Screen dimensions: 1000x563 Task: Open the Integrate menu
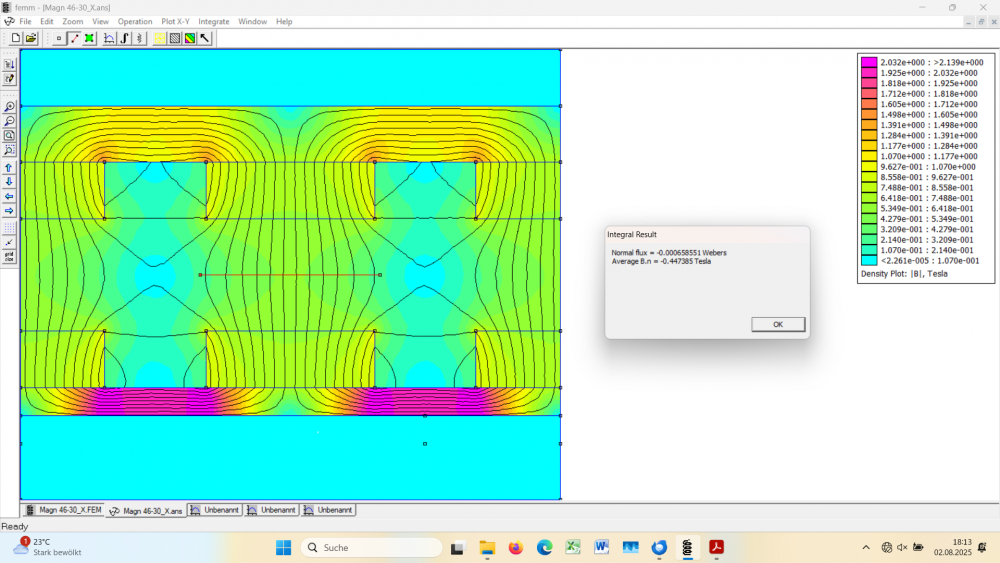213,21
